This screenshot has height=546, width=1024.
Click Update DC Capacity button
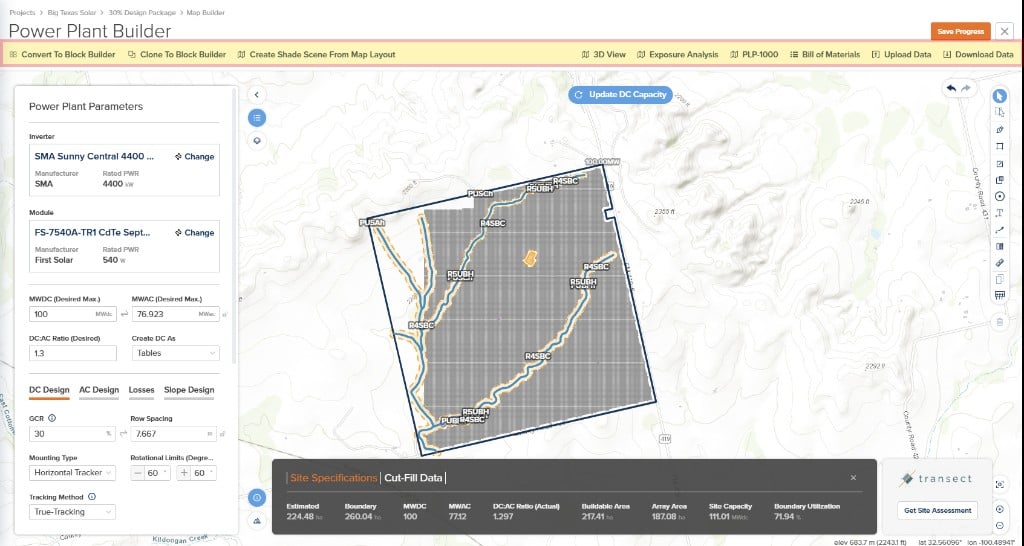[620, 95]
